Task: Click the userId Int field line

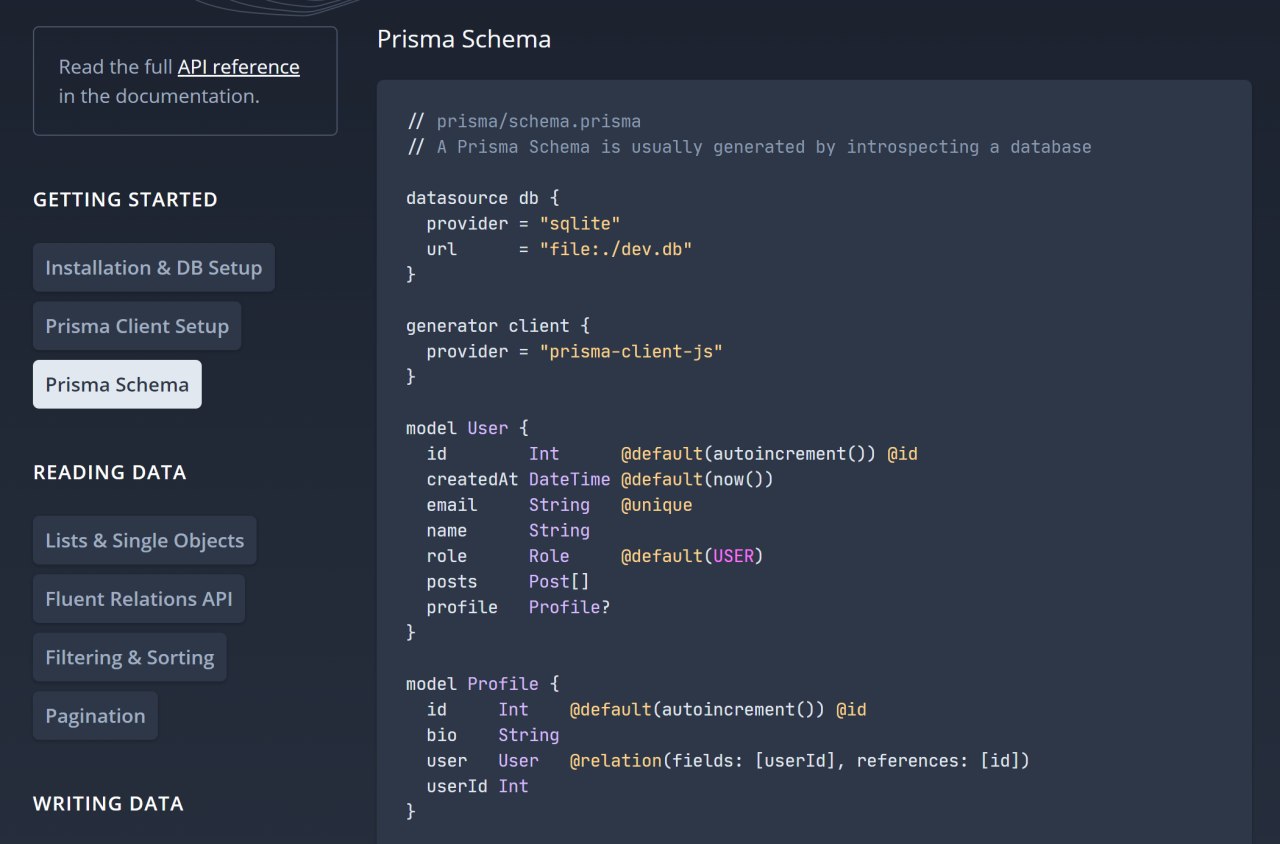Action: pos(478,786)
